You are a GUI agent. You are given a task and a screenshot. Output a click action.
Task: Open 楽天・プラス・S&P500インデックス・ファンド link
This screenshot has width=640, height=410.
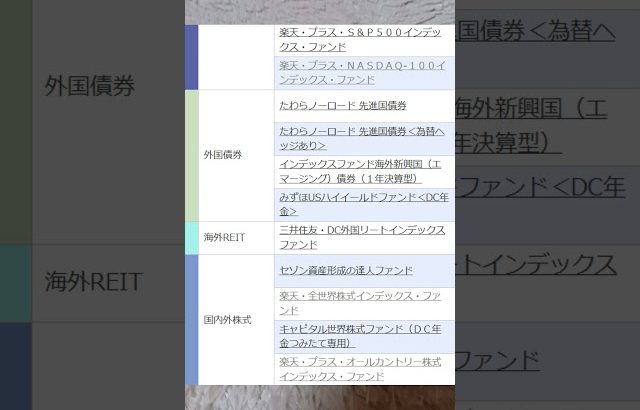point(360,40)
